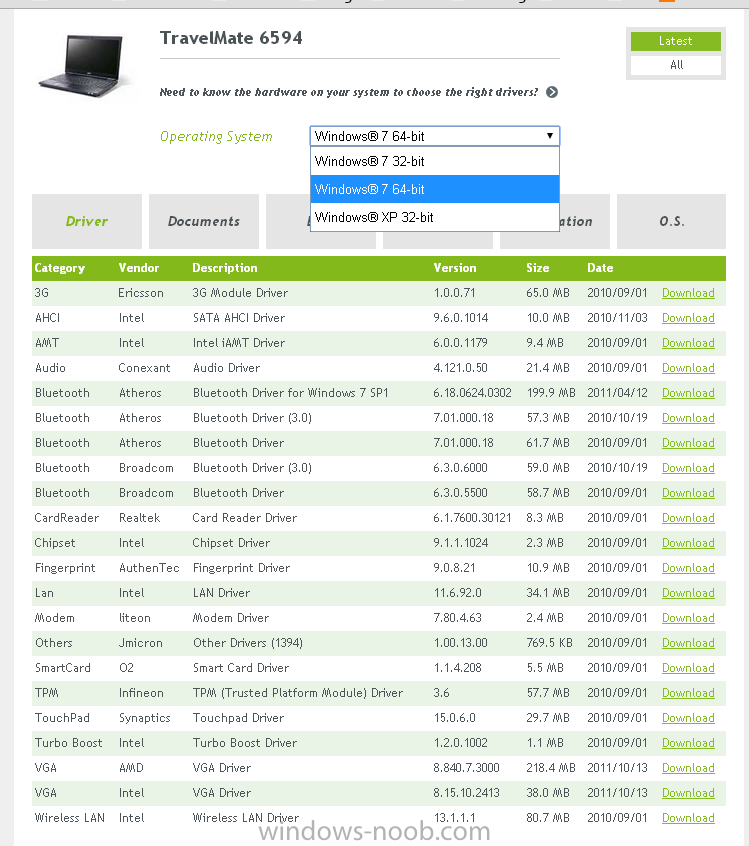
Task: Expand the Operating System dropdown arrow
Action: (549, 136)
